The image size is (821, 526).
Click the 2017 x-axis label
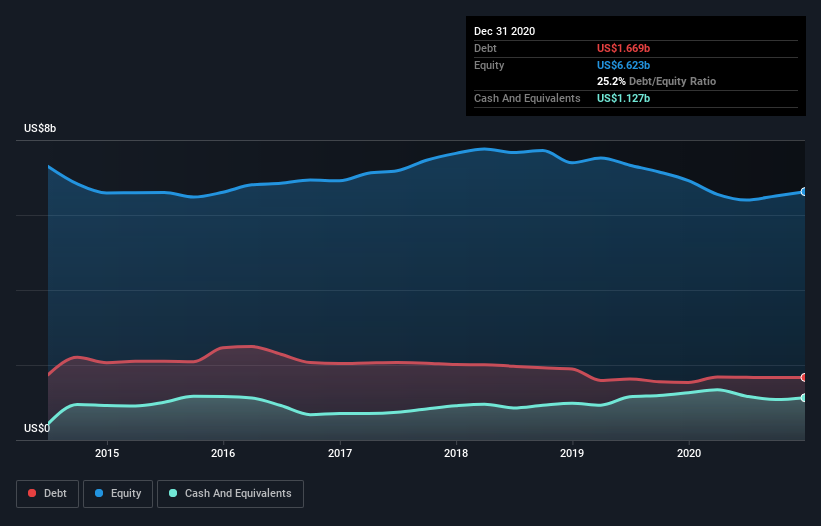pyautogui.click(x=340, y=453)
